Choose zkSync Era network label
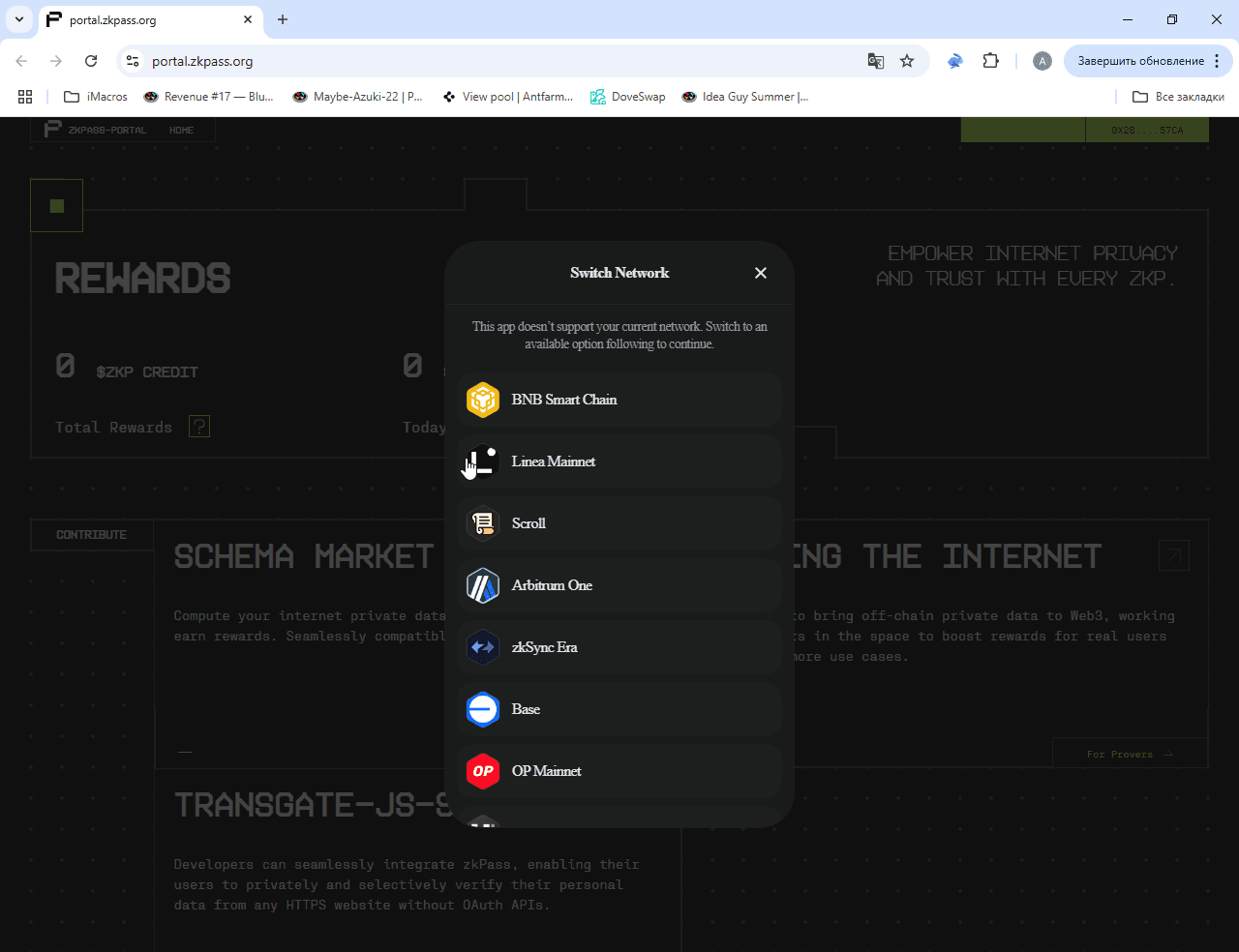 click(x=545, y=647)
